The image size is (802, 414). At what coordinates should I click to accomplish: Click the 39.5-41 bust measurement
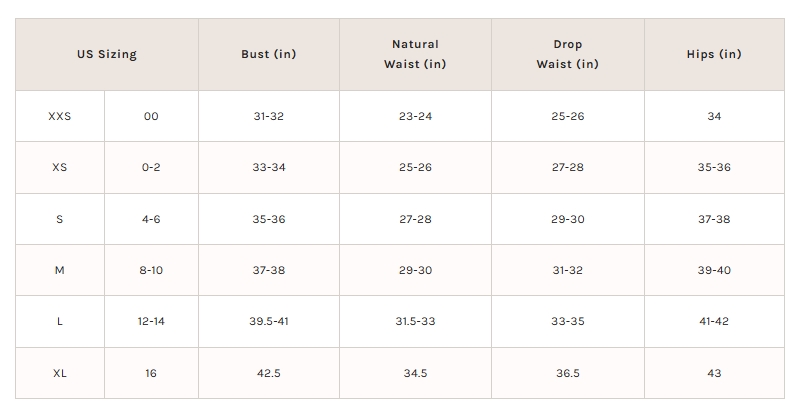click(268, 321)
